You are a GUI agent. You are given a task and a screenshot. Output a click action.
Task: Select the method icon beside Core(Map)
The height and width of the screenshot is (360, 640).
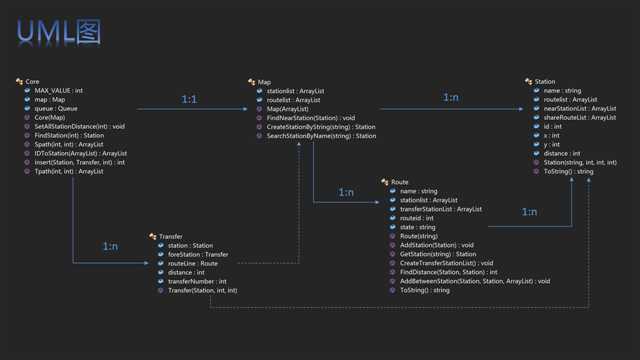click(x=27, y=118)
